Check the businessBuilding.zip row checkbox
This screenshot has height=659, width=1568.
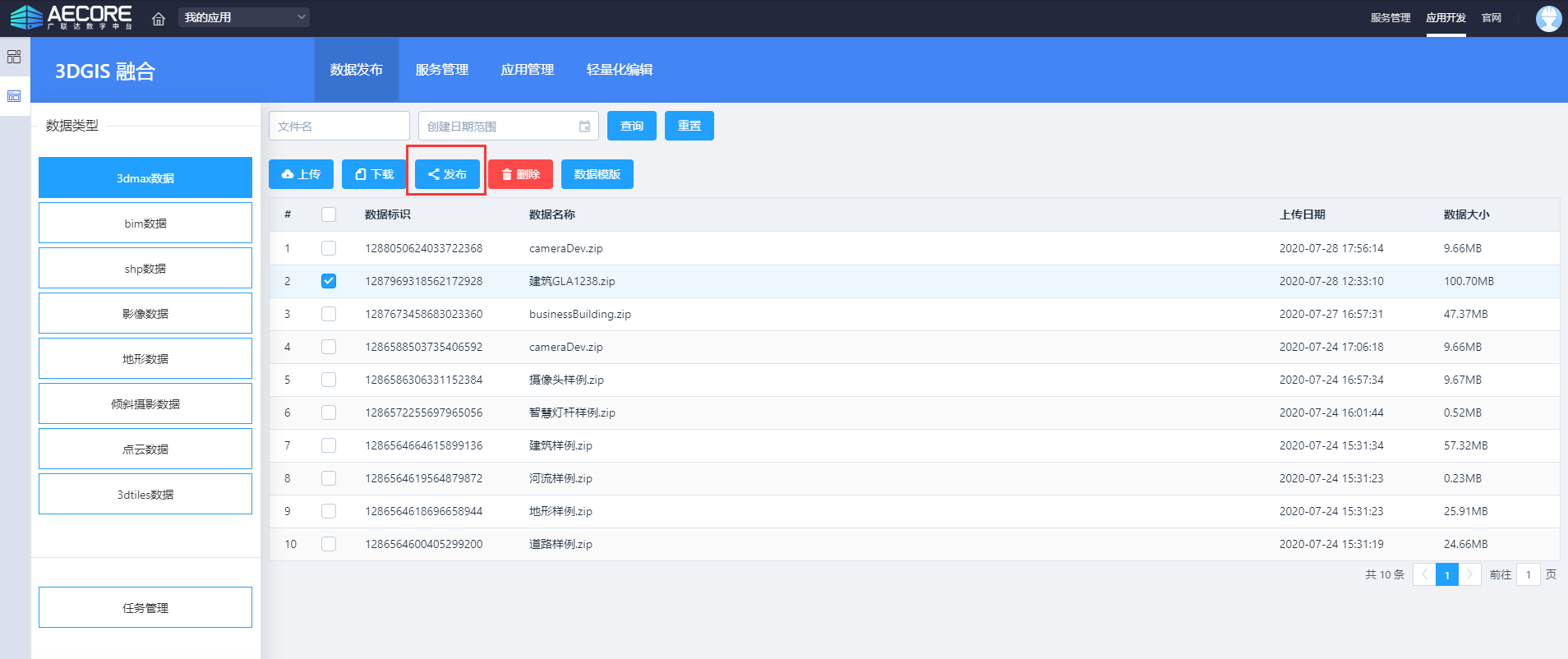329,314
